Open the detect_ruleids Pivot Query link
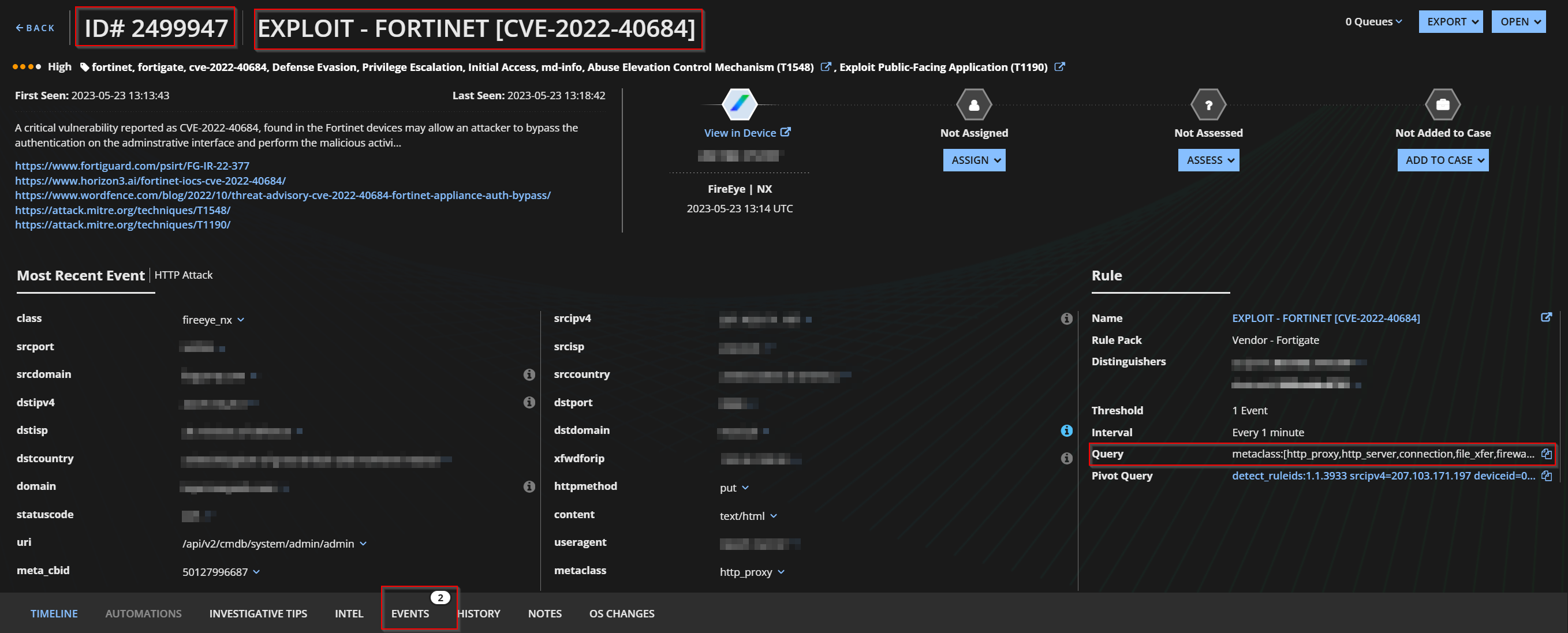The width and height of the screenshot is (1568, 633). point(1383,475)
